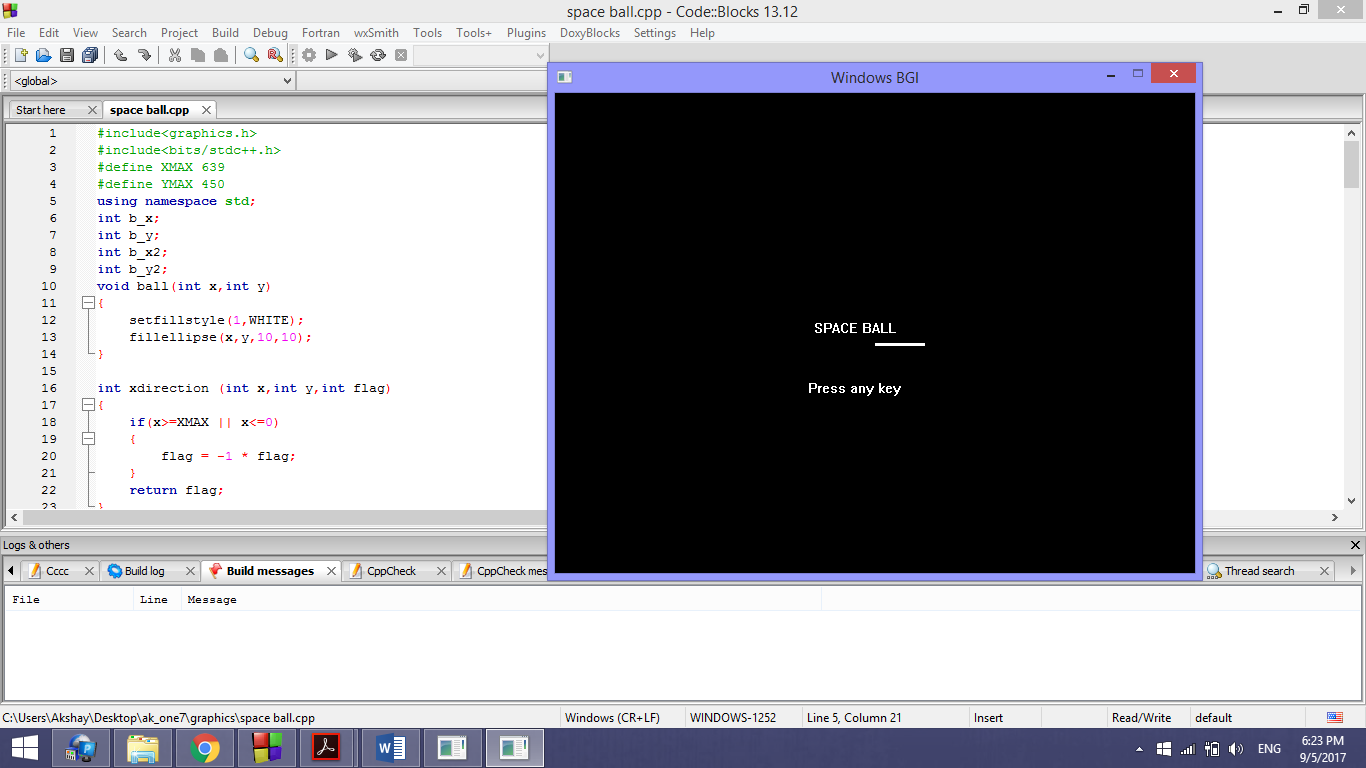The height and width of the screenshot is (768, 1366).
Task: Collapse the fold marker at line 19
Action: (x=88, y=439)
